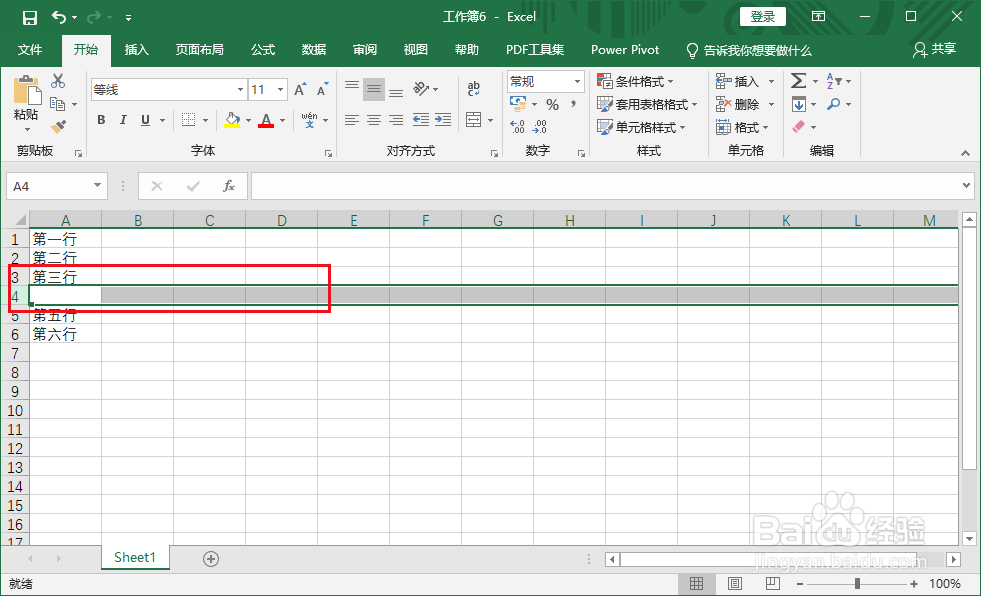Apply comma style number format
This screenshot has height=596, width=981.
[573, 104]
